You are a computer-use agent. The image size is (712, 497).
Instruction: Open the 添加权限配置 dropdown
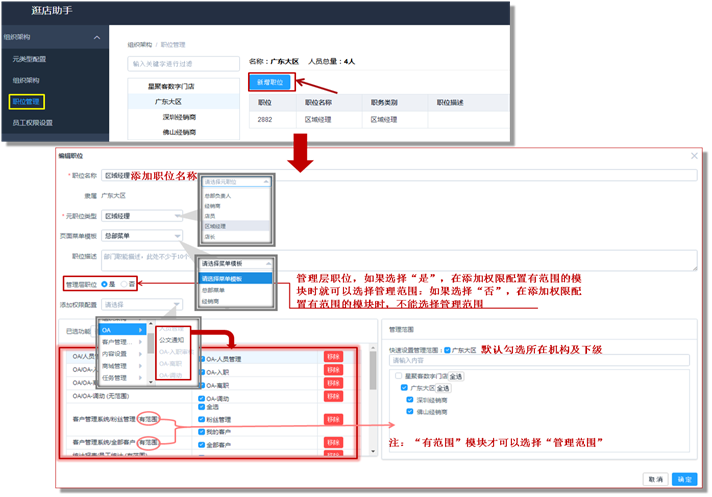[140, 305]
